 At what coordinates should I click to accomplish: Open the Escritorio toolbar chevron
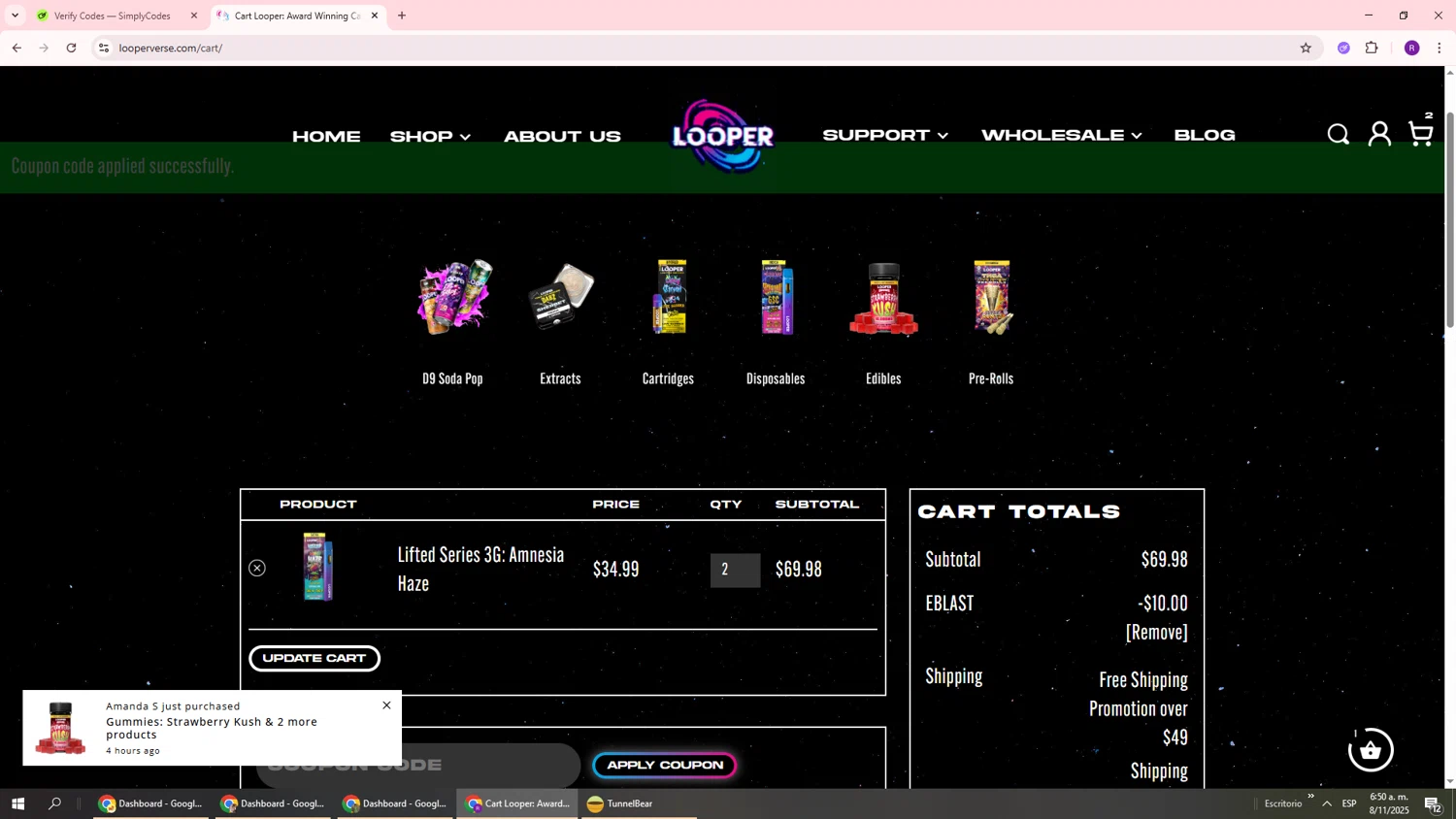coord(1310,797)
